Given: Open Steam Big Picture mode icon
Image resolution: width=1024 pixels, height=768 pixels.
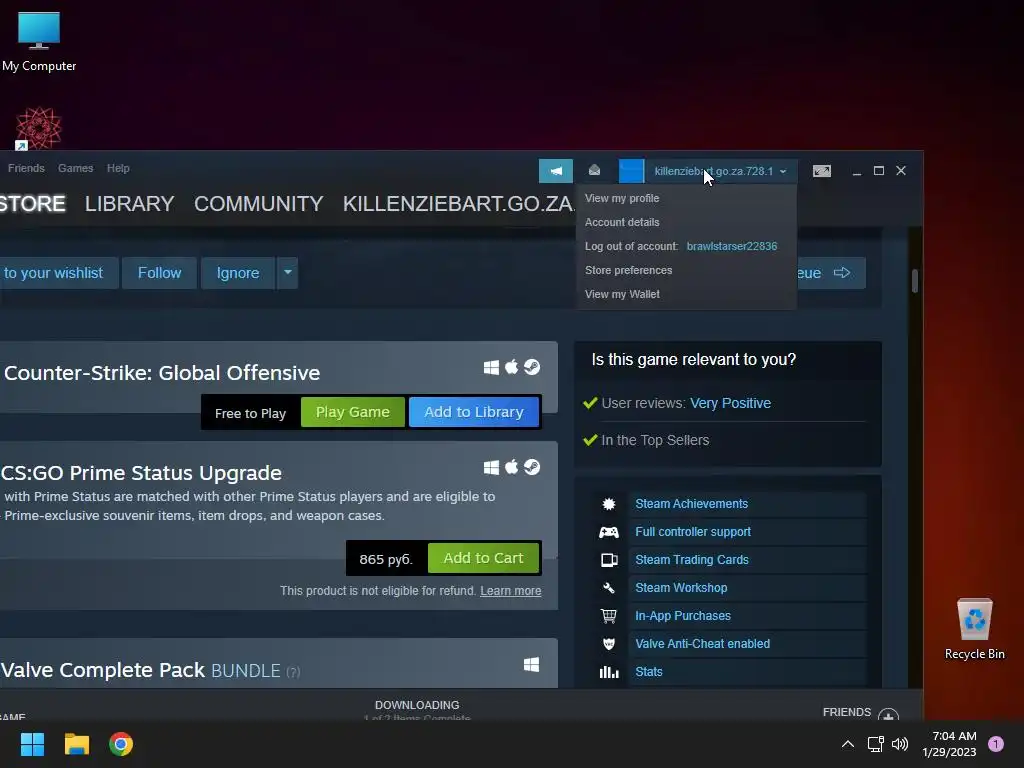Looking at the screenshot, I should (822, 171).
